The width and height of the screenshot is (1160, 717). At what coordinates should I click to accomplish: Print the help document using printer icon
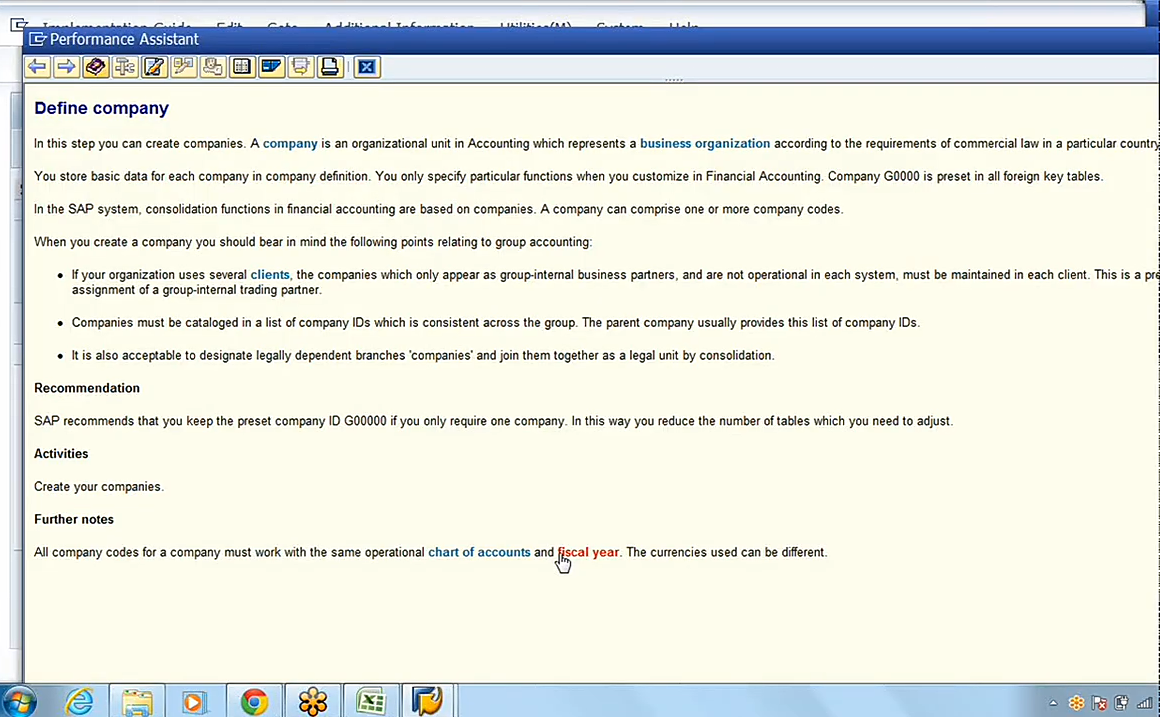pyautogui.click(x=330, y=67)
